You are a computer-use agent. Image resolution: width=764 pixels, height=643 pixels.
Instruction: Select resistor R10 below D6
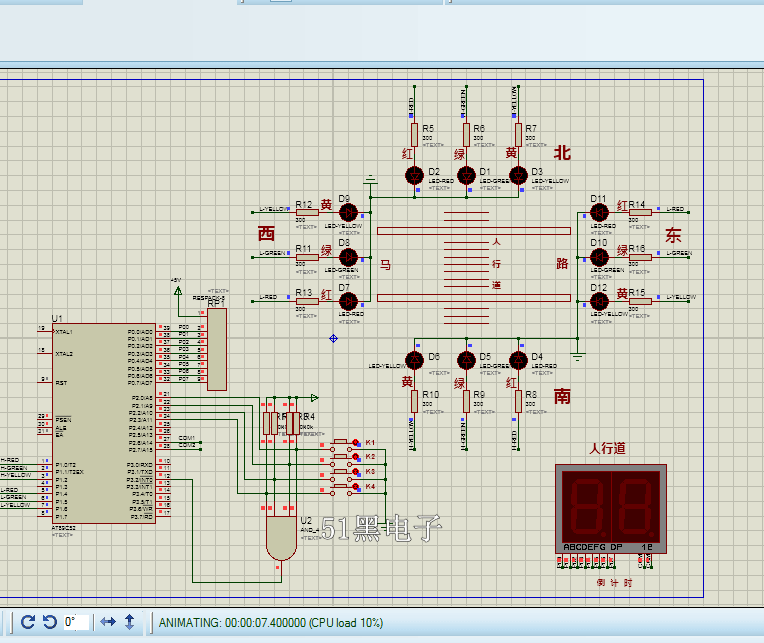[415, 401]
